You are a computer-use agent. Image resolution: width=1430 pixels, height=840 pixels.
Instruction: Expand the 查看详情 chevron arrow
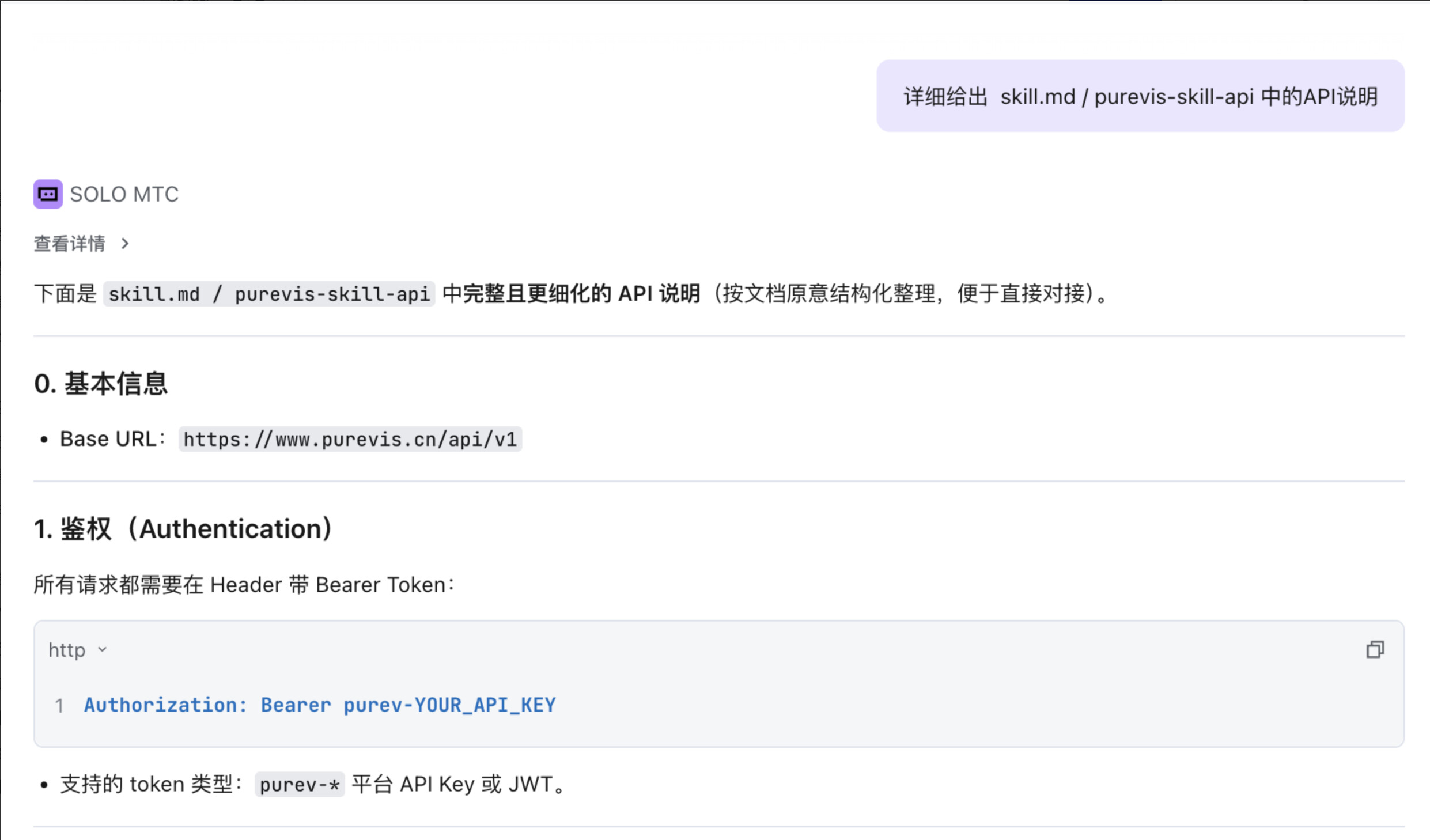click(125, 244)
